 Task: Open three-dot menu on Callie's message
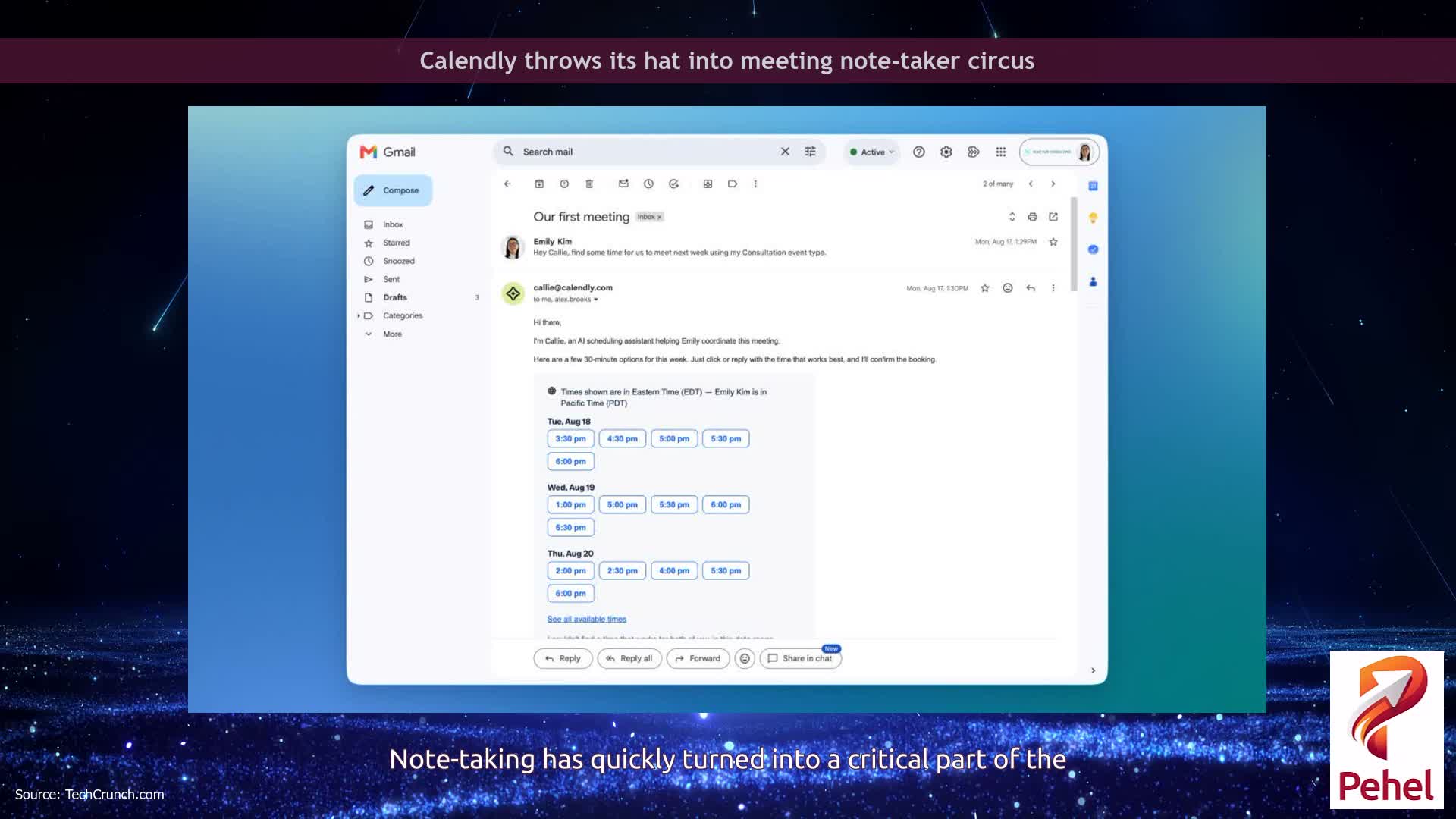pyautogui.click(x=1053, y=288)
